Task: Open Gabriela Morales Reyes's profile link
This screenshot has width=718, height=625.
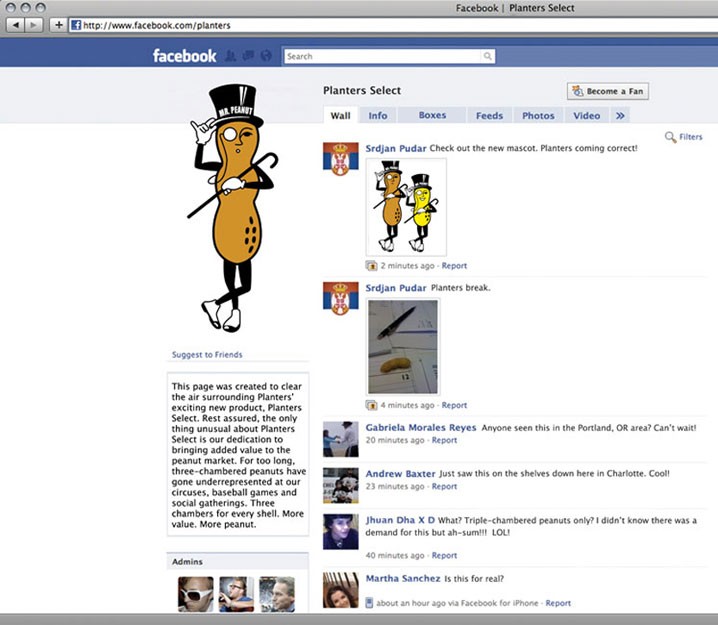Action: pyautogui.click(x=421, y=428)
